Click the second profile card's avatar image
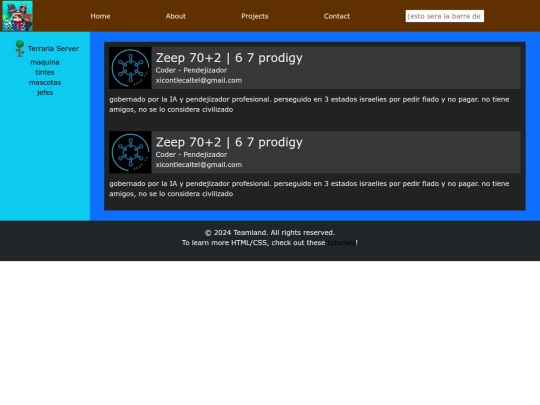This screenshot has width=540, height=405. point(130,152)
